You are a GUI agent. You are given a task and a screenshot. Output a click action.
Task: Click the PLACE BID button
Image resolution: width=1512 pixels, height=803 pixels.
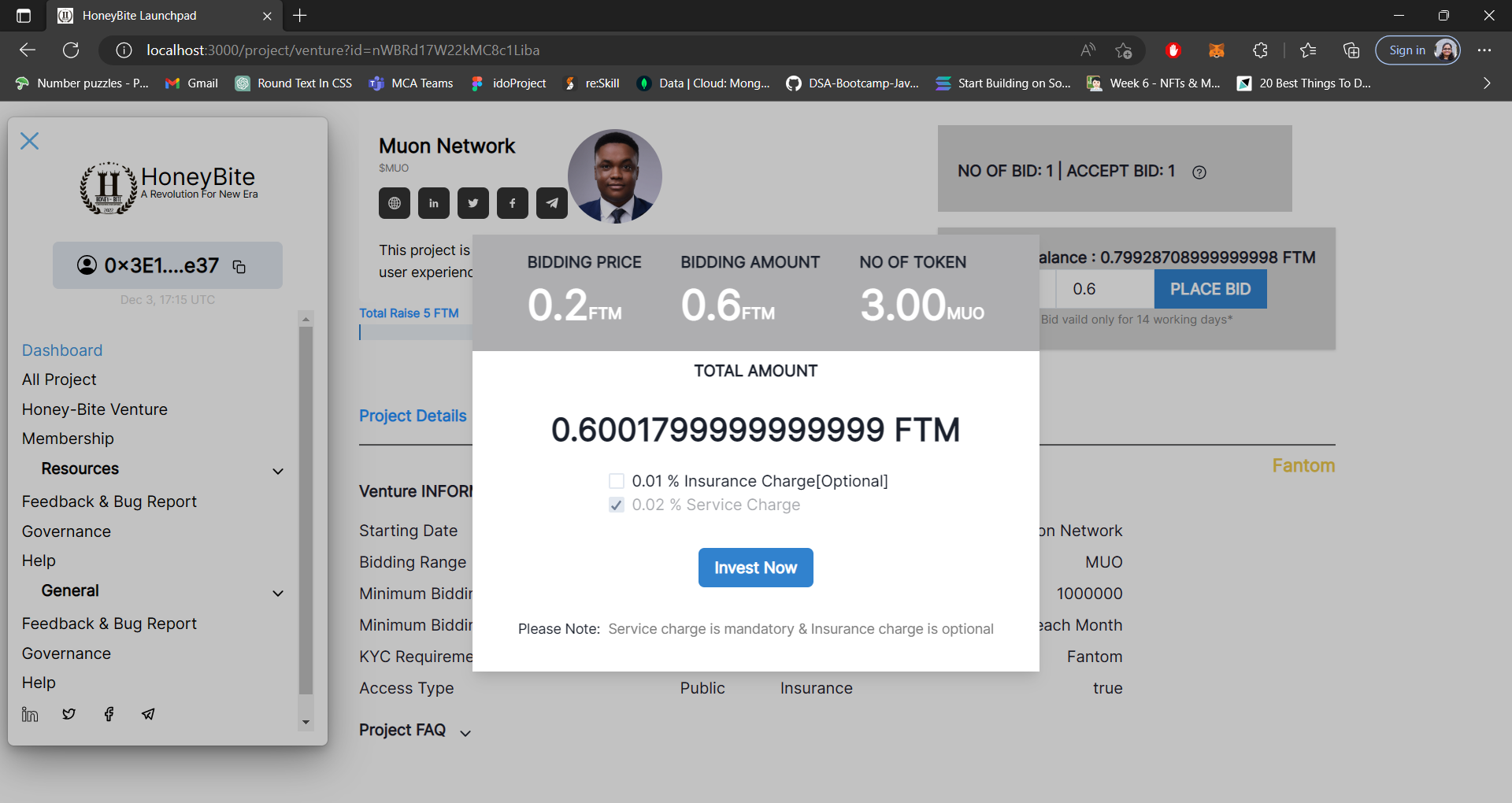(1210, 289)
